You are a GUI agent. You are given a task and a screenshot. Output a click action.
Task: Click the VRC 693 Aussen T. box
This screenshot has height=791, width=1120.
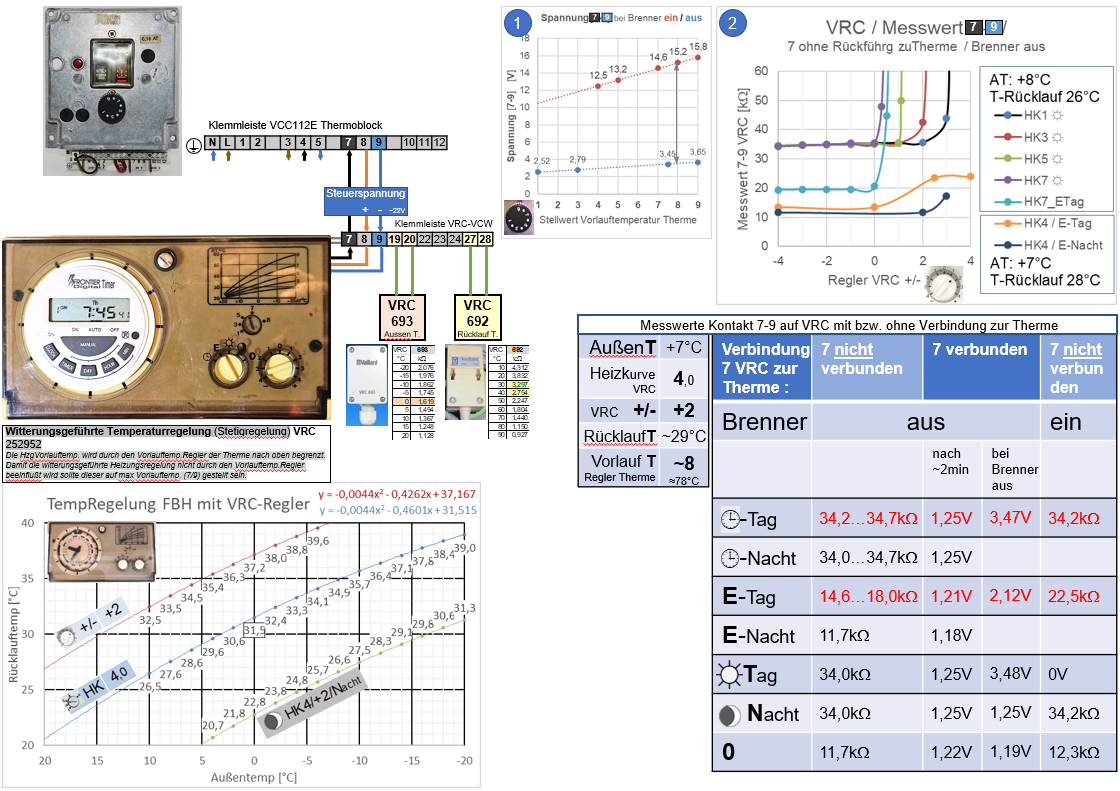point(402,317)
